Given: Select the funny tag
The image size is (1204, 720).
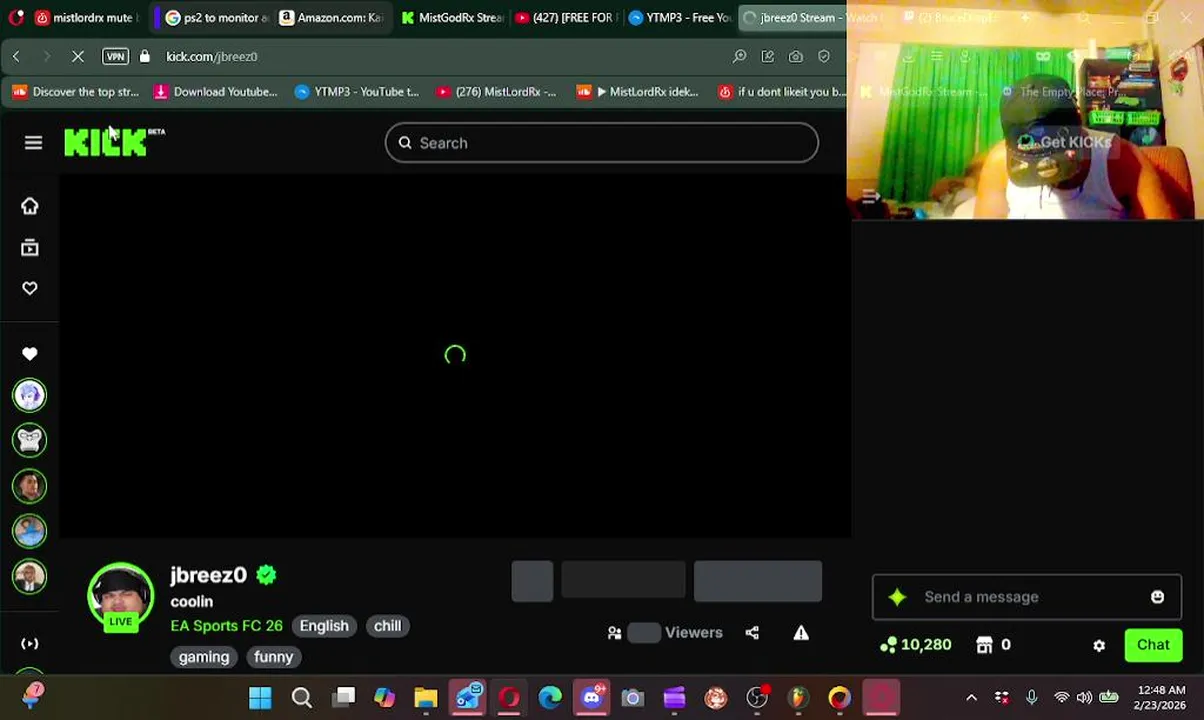Looking at the screenshot, I should pos(273,657).
